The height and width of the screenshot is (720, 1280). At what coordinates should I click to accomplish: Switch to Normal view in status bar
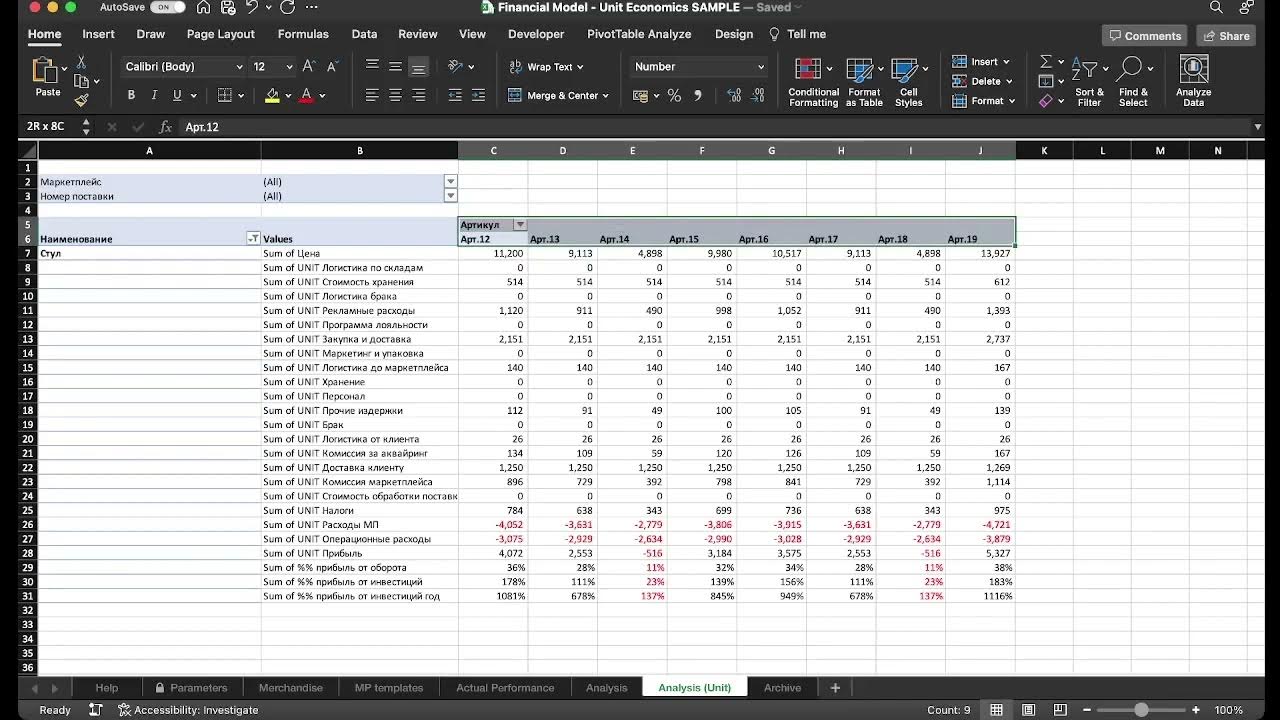(996, 710)
